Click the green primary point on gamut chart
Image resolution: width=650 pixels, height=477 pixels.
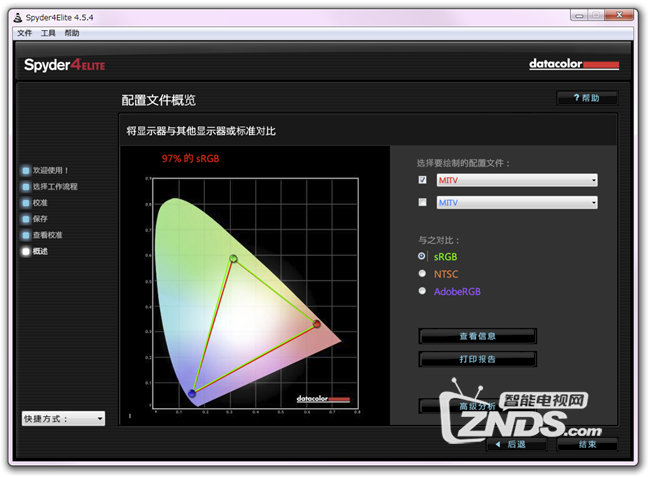point(233,259)
